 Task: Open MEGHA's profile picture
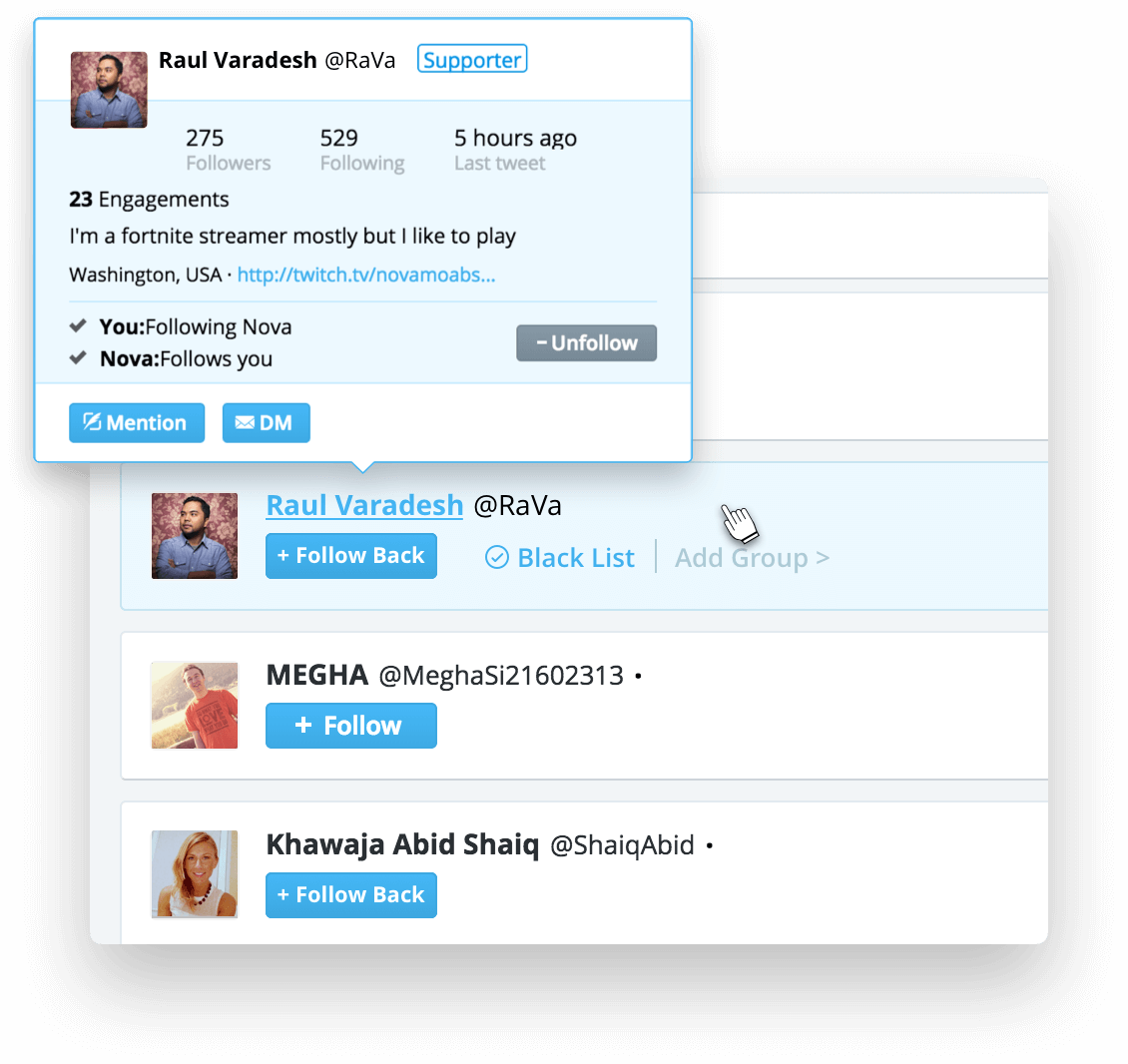(x=195, y=706)
